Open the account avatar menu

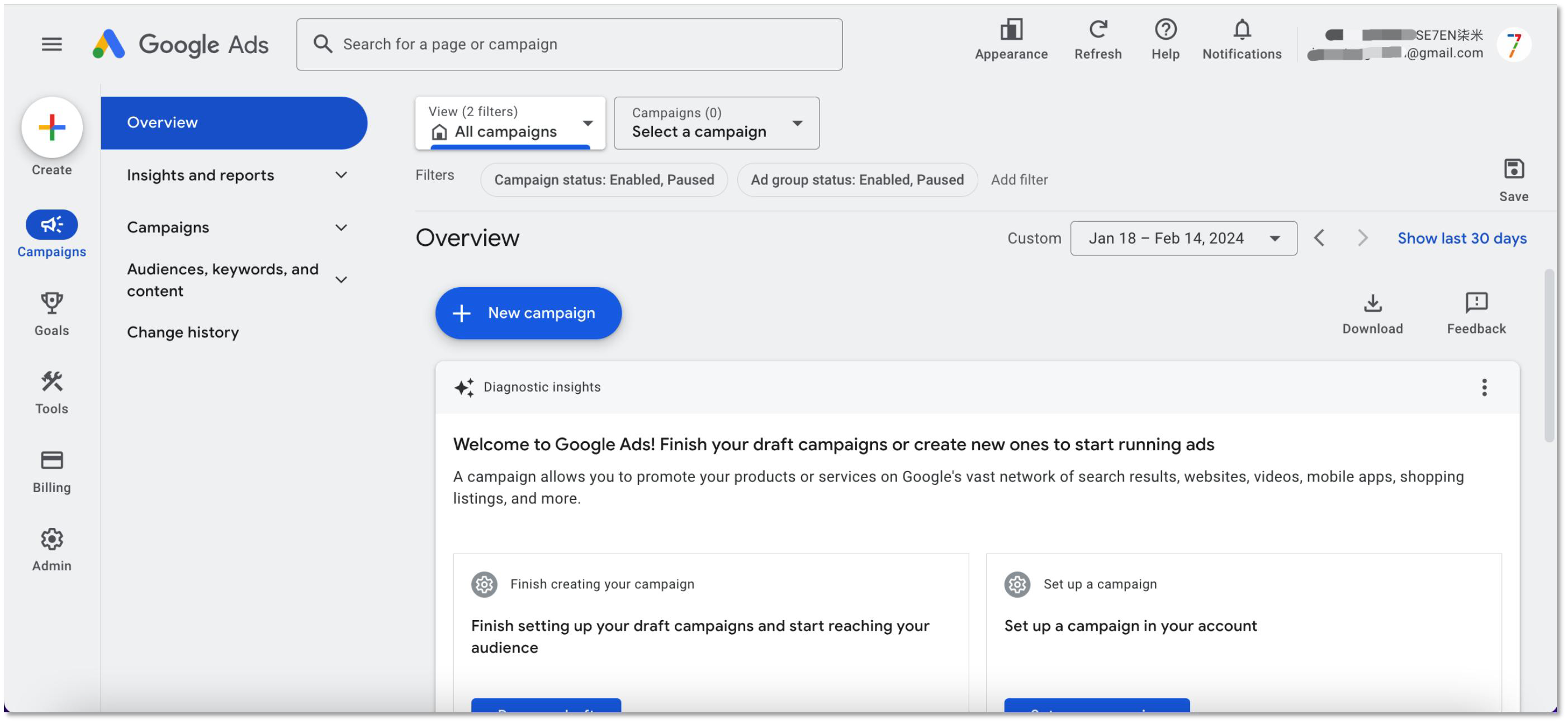[x=1514, y=45]
